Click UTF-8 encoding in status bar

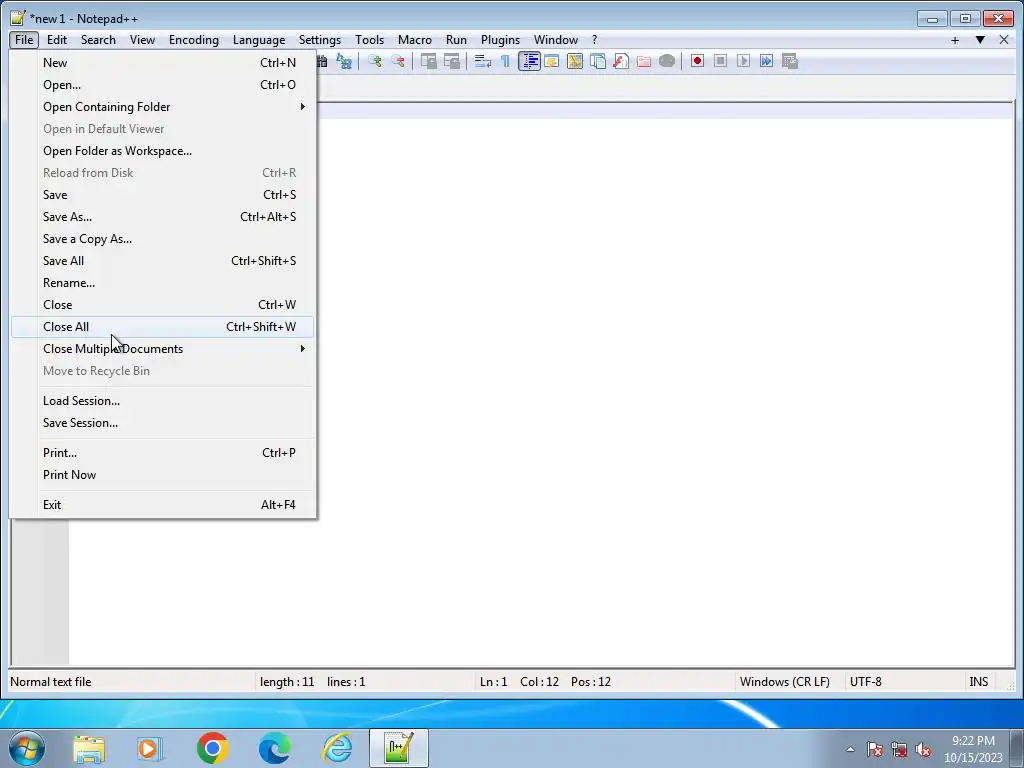point(865,682)
